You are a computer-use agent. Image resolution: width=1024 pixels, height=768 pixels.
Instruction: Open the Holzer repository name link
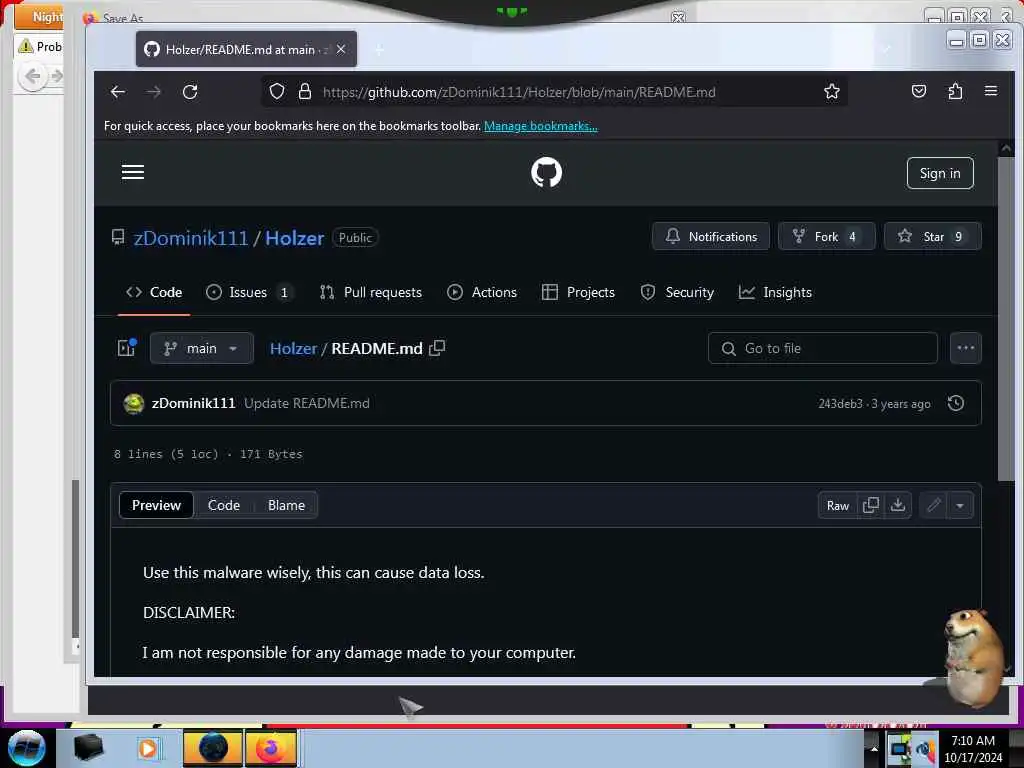(x=295, y=238)
